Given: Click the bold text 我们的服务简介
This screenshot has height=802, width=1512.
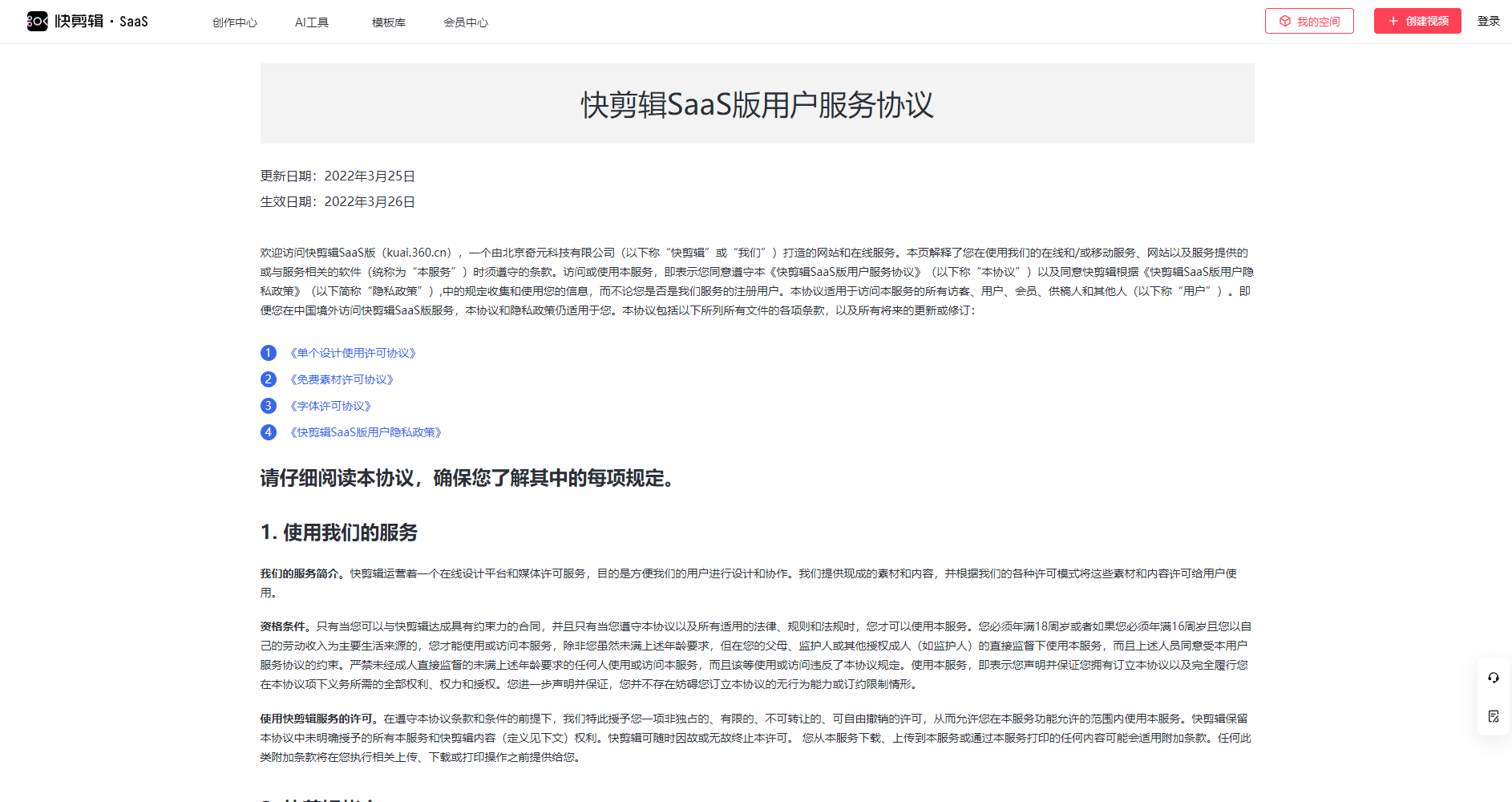Looking at the screenshot, I should 302,573.
